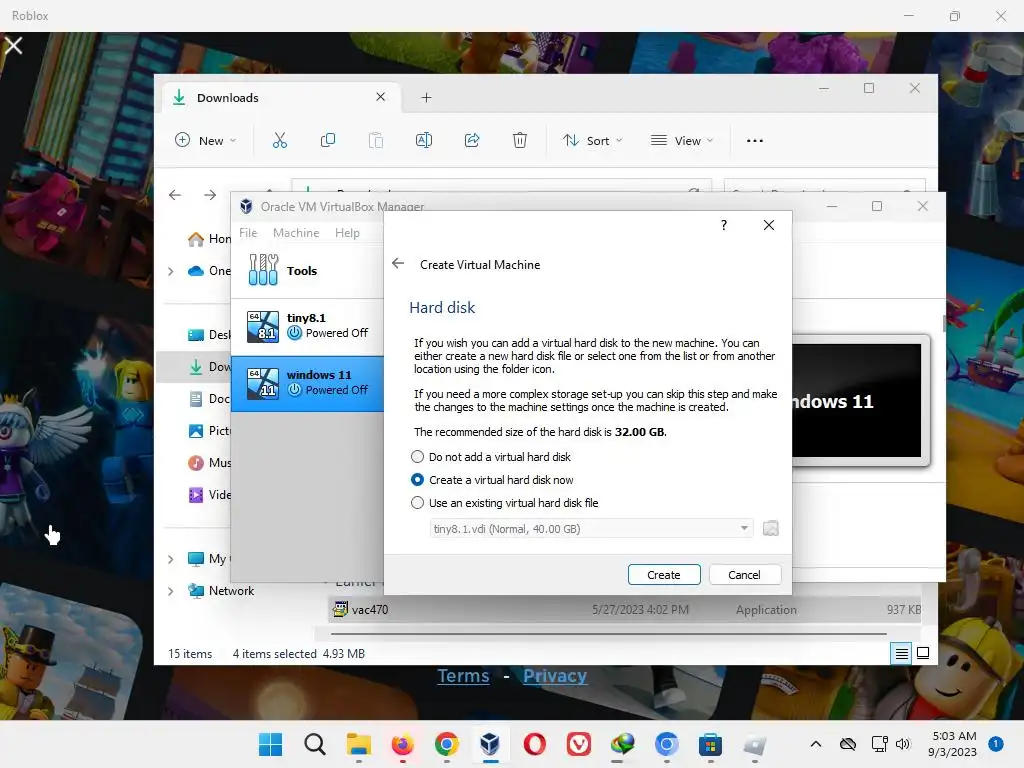Expand the Network sidebar item
Image resolution: width=1024 pixels, height=768 pixels.
point(171,591)
